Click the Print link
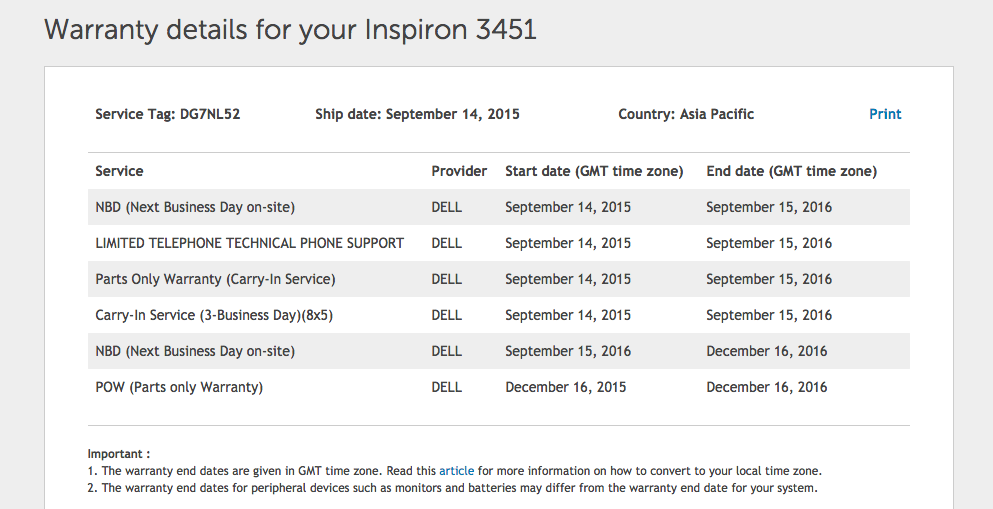 click(885, 114)
